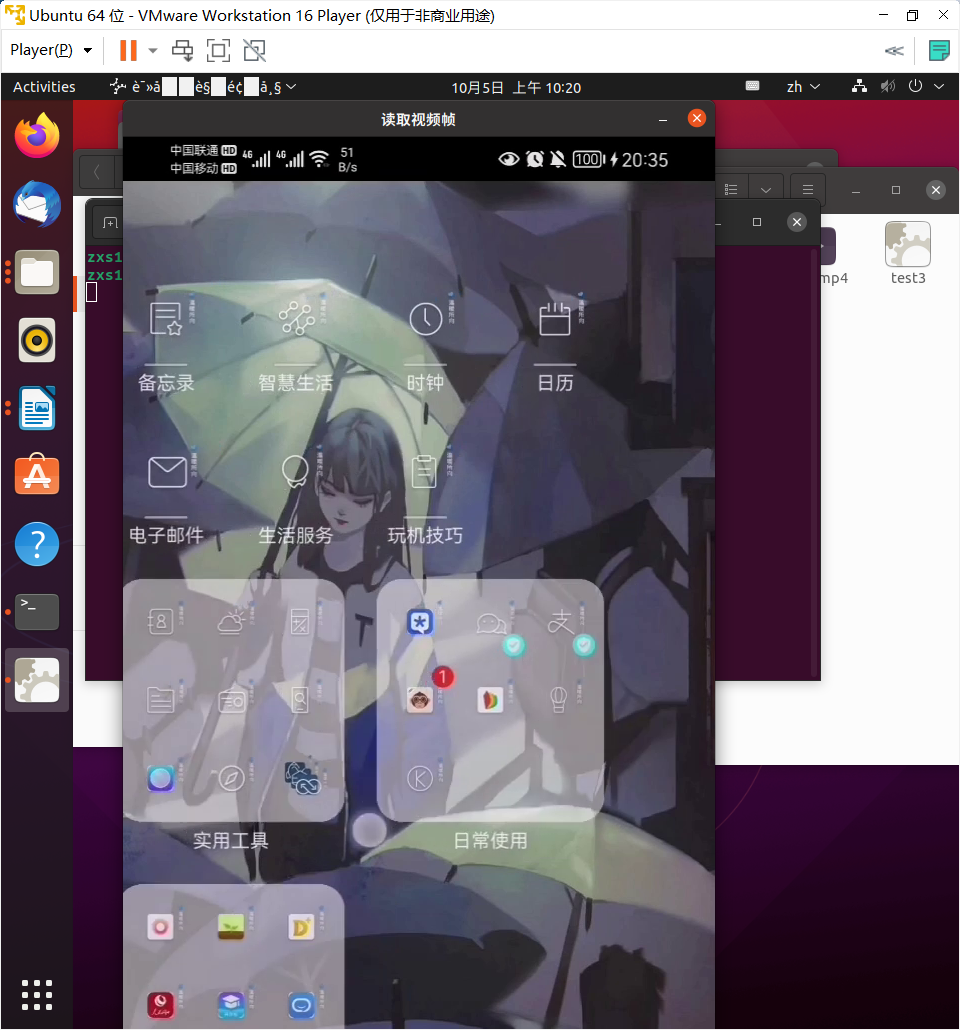Image resolution: width=960 pixels, height=1030 pixels.
Task: Open the 电子邮件 email app
Action: [166, 472]
